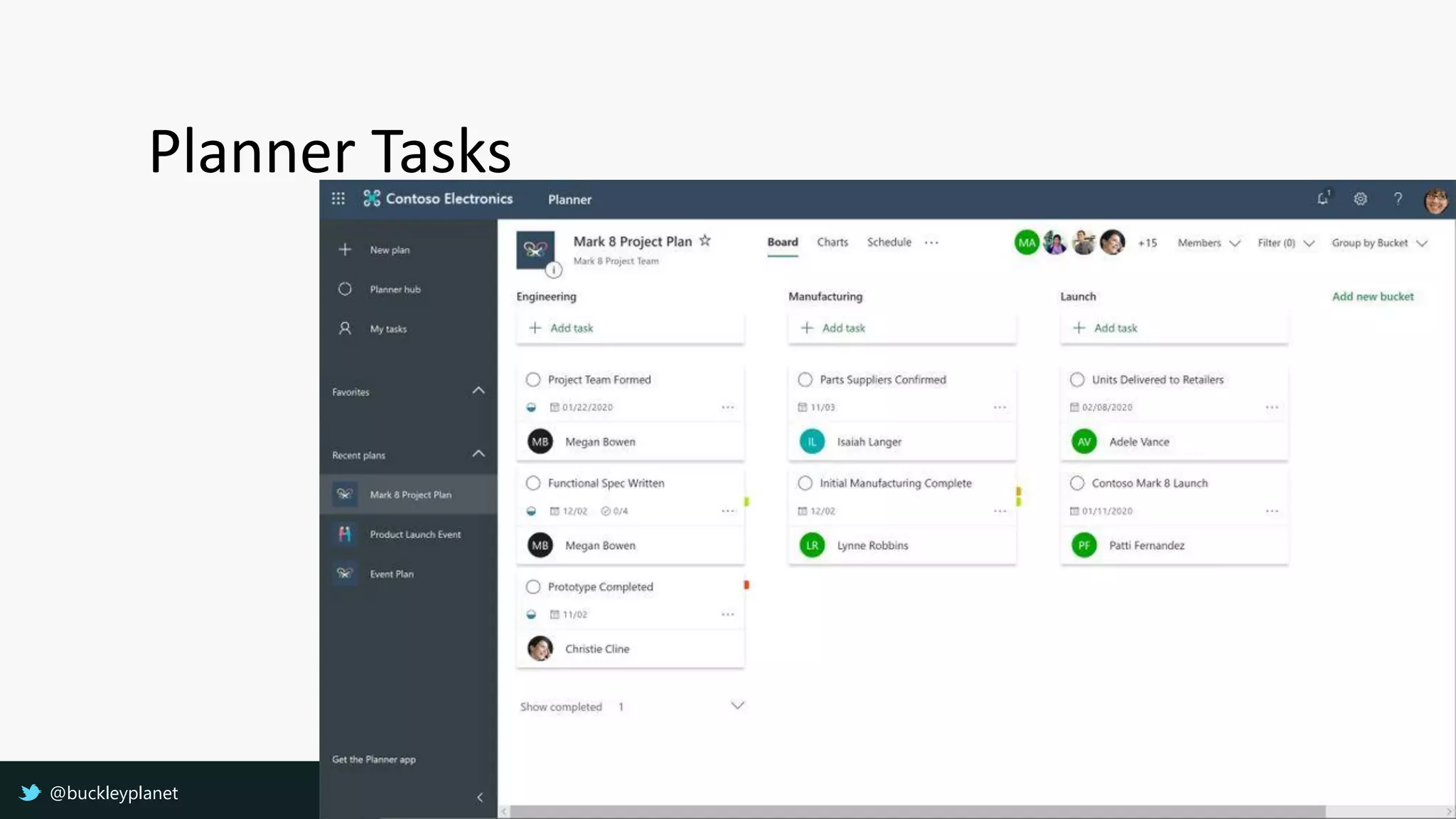Click Megan Bowen avatar on Project Team Formed
This screenshot has height=819, width=1456.
point(540,441)
